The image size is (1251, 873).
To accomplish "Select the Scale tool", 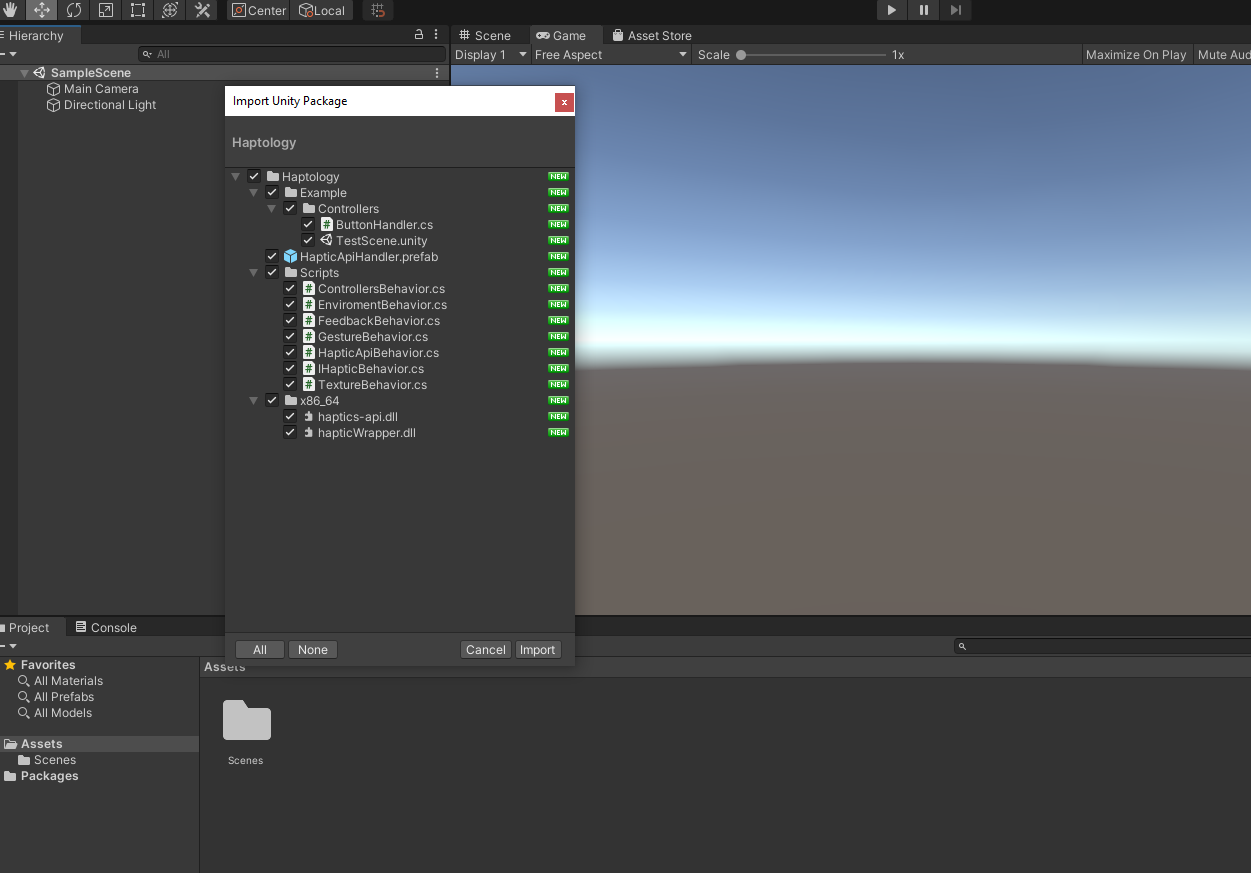I will [105, 10].
